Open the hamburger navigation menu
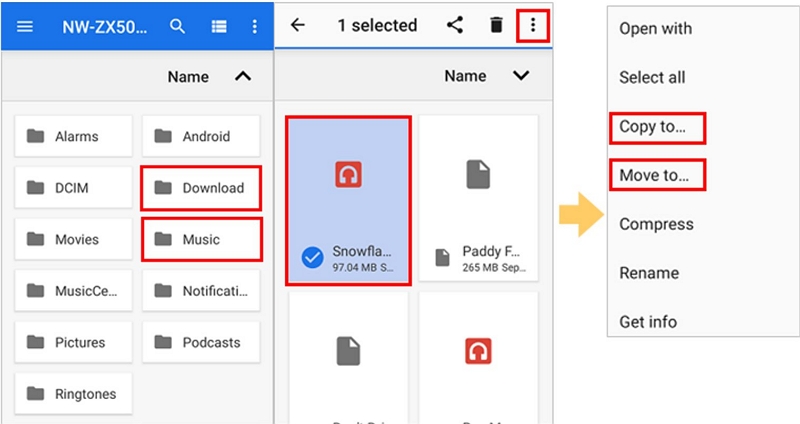The width and height of the screenshot is (800, 424). tap(25, 27)
